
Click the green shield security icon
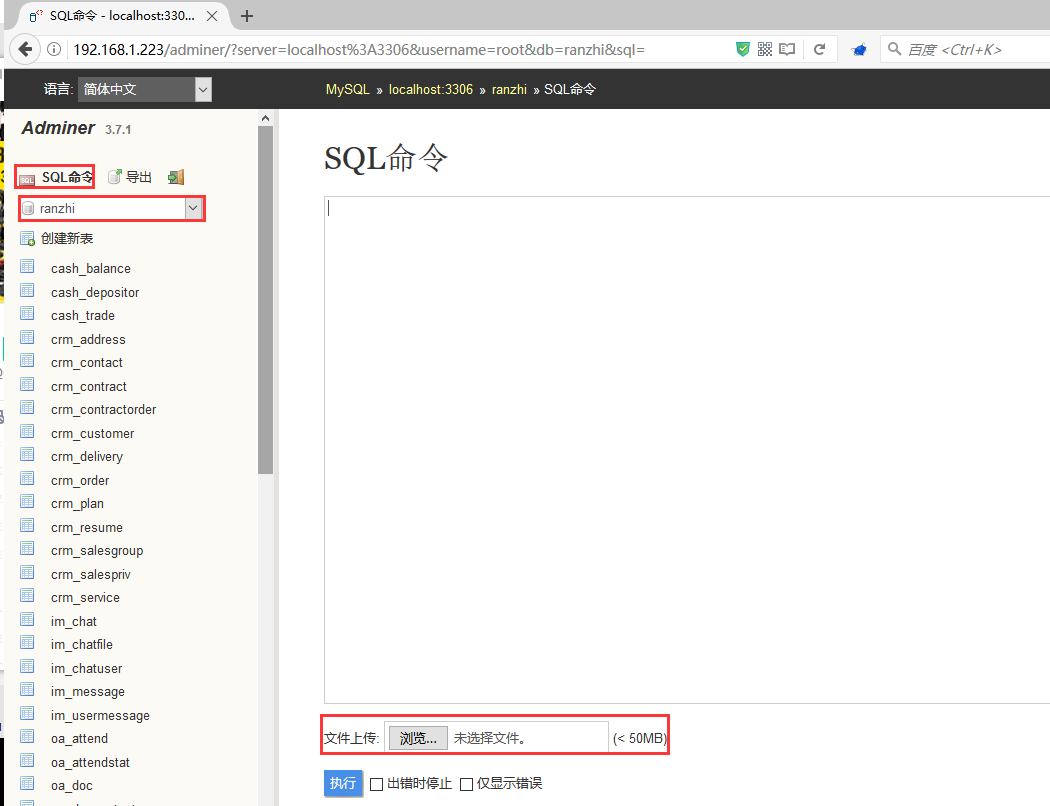pyautogui.click(x=743, y=49)
